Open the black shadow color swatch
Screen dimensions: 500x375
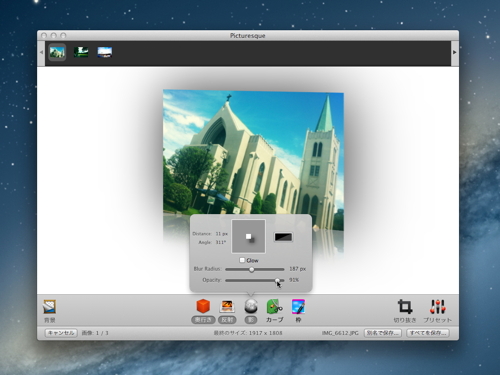[283, 237]
